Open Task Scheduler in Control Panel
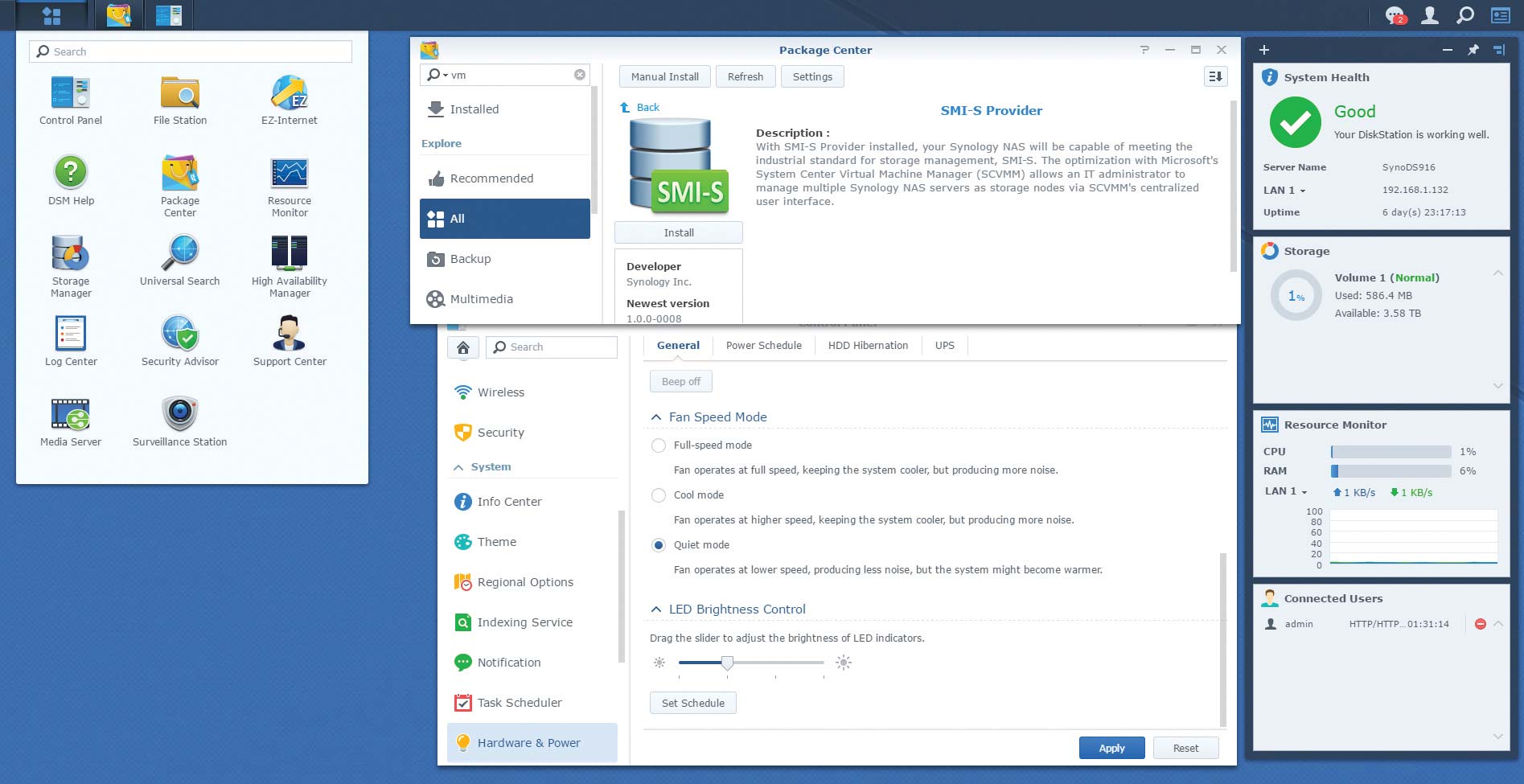Viewport: 1524px width, 784px height. 532,703
